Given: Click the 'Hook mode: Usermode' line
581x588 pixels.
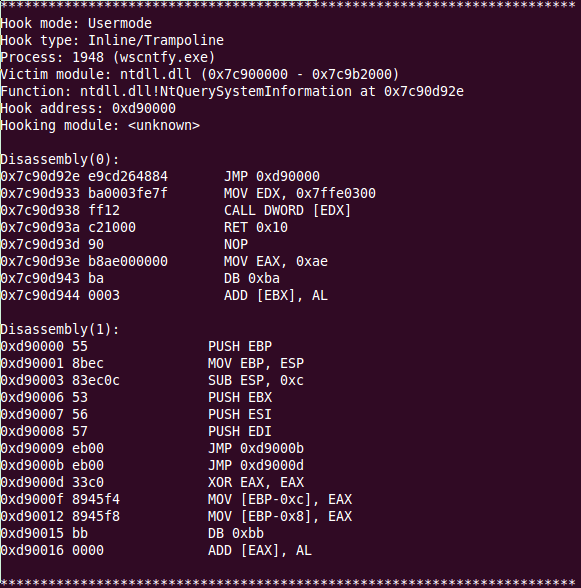Looking at the screenshot, I should pyautogui.click(x=76, y=24).
